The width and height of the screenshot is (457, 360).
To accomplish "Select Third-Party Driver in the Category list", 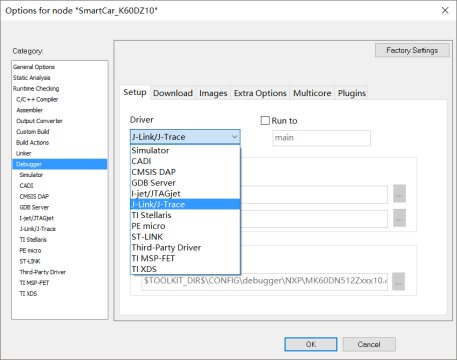I will click(x=42, y=272).
